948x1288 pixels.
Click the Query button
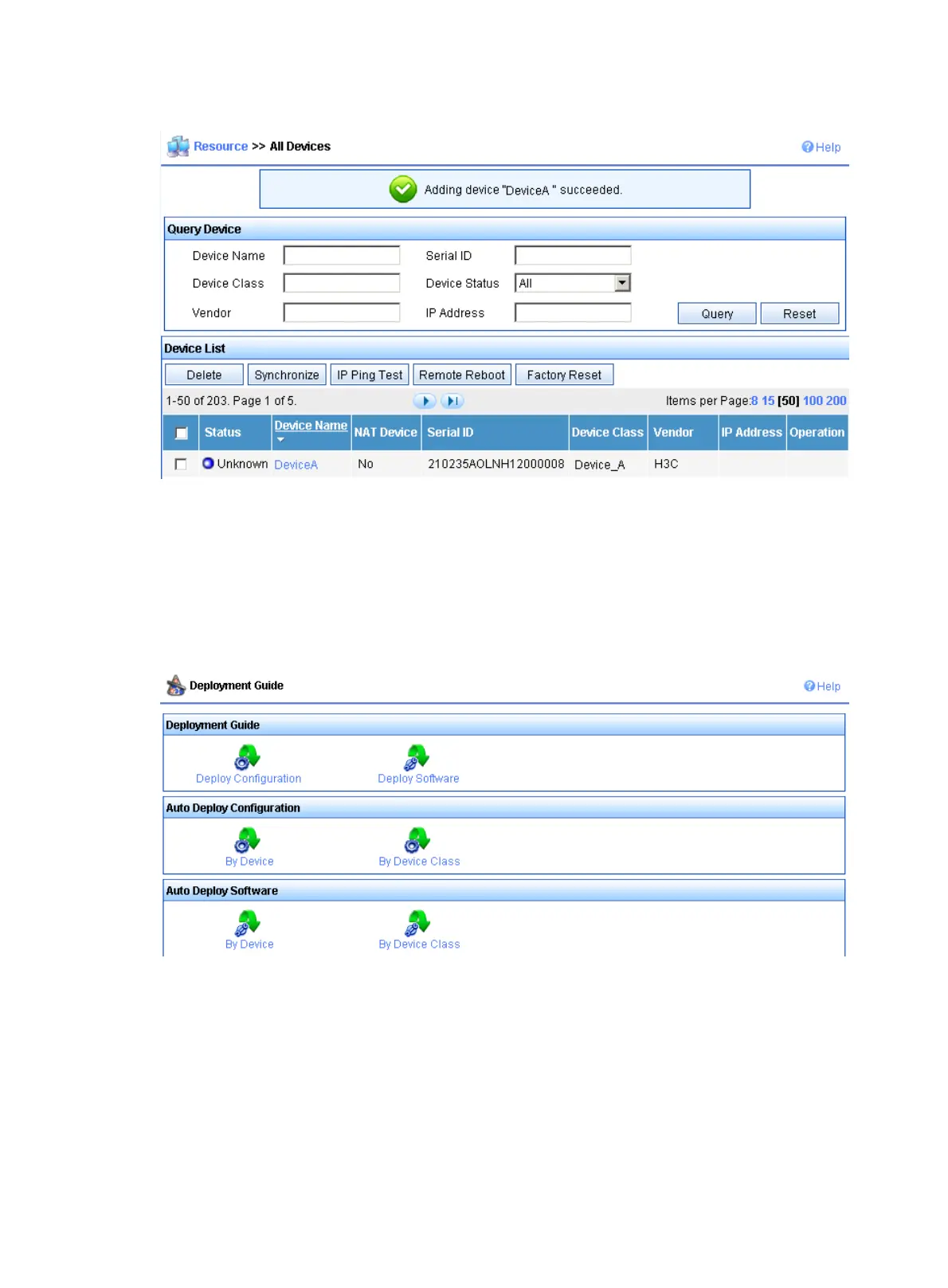[717, 313]
